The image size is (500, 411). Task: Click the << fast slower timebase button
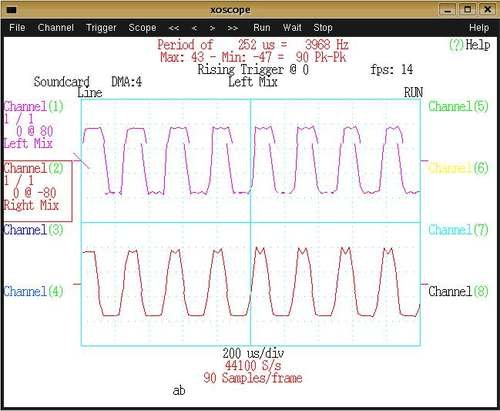(x=174, y=28)
